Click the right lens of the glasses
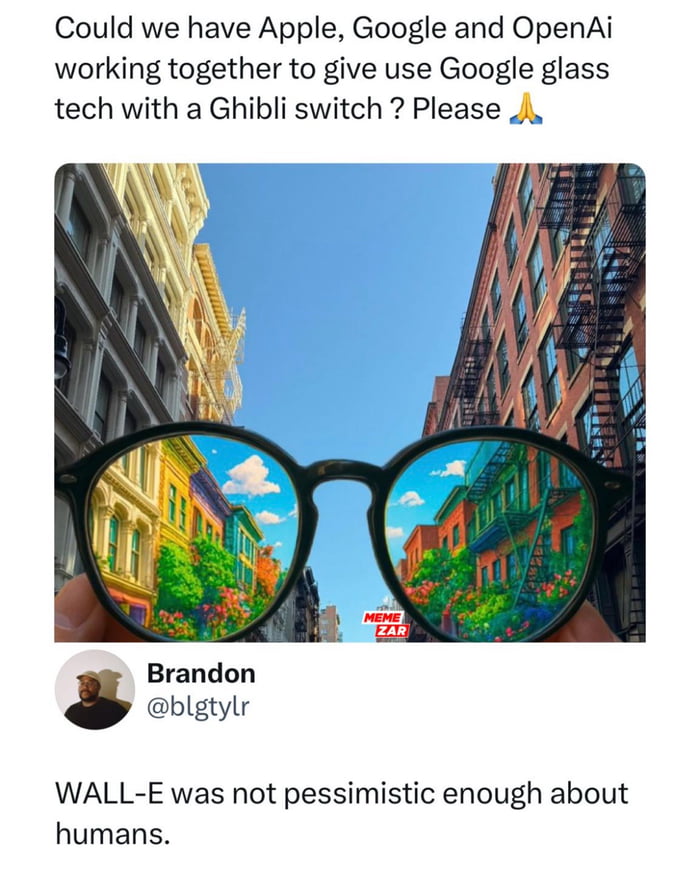 492,538
